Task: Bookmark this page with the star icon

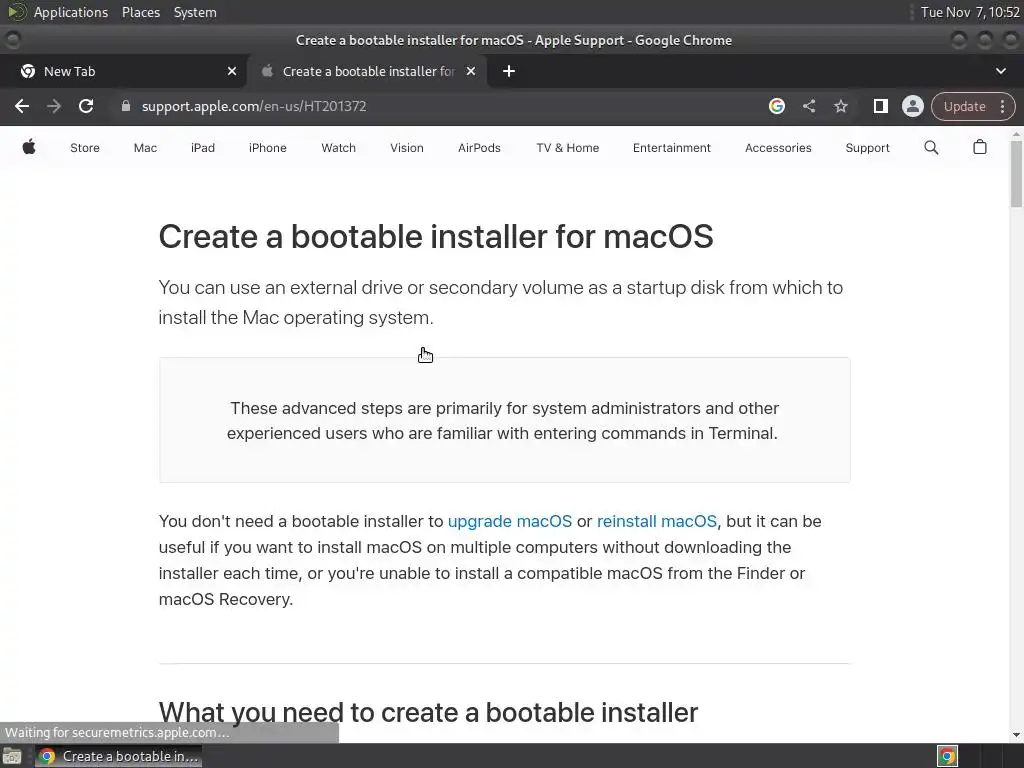Action: (x=840, y=106)
